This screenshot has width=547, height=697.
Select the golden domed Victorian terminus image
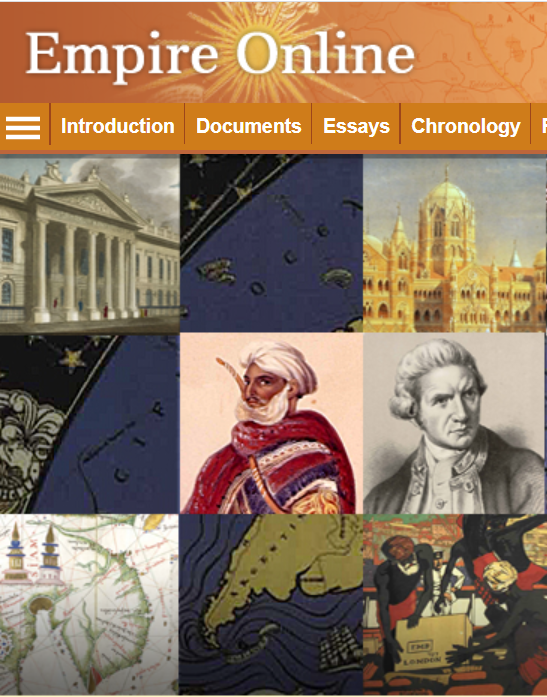(455, 244)
